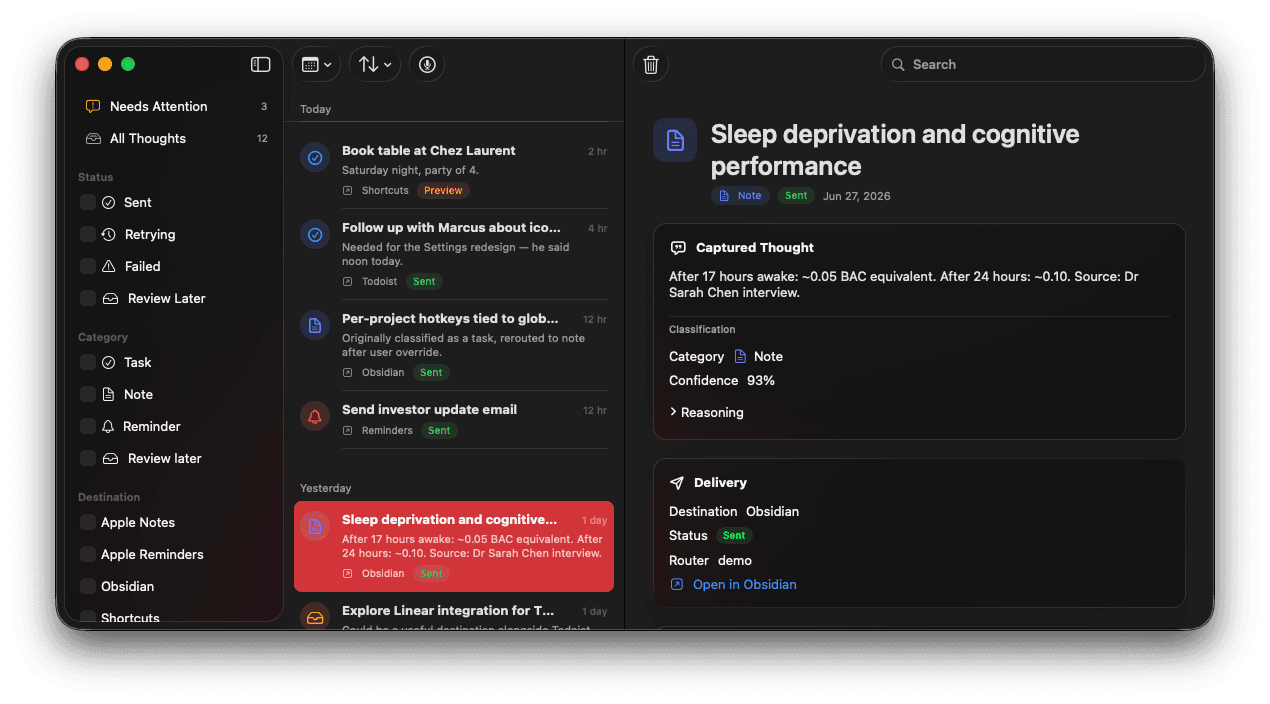Open Per-project hotkeys thought
The height and width of the screenshot is (704, 1270).
click(454, 345)
